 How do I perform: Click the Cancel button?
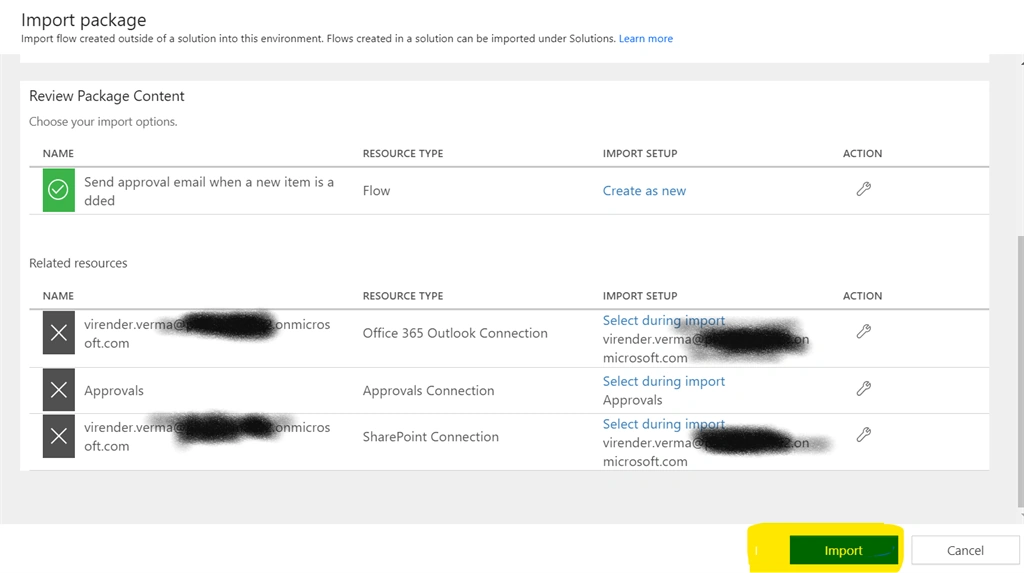[x=965, y=550]
